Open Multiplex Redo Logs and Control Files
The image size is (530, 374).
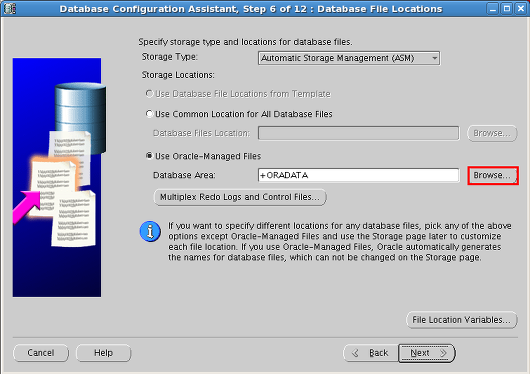tap(240, 197)
